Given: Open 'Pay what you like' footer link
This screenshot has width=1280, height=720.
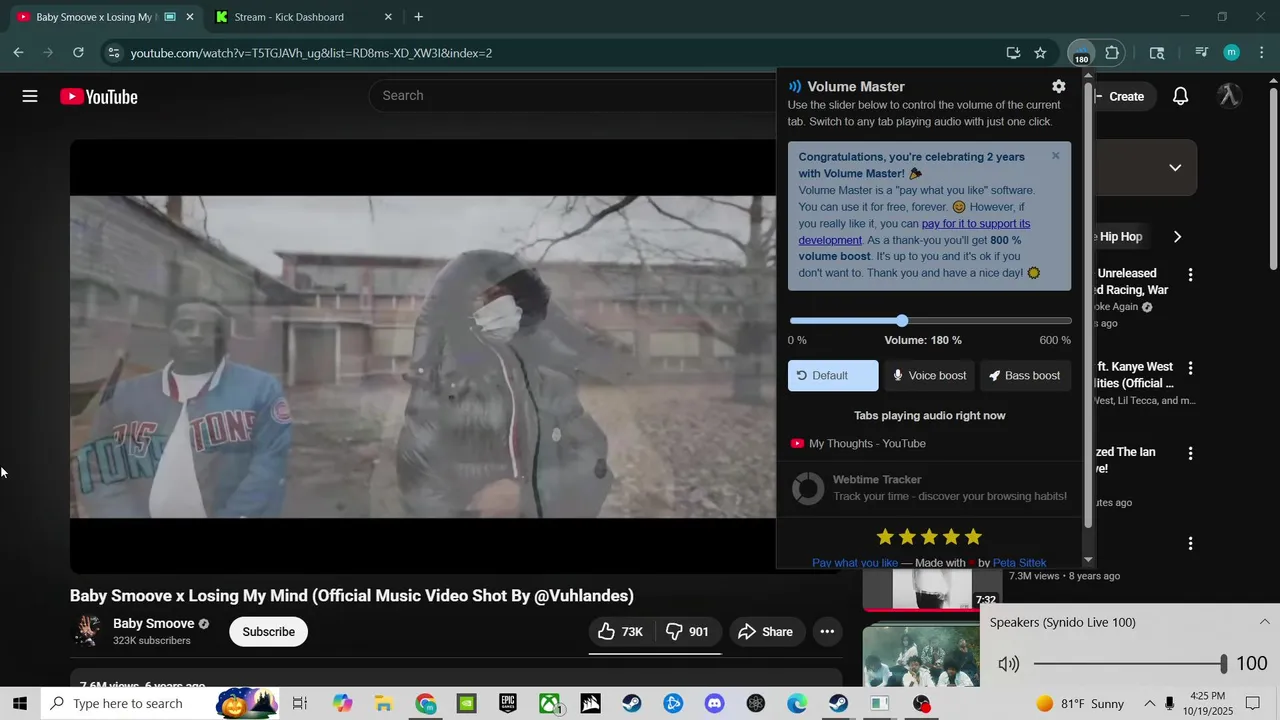Looking at the screenshot, I should [x=855, y=563].
